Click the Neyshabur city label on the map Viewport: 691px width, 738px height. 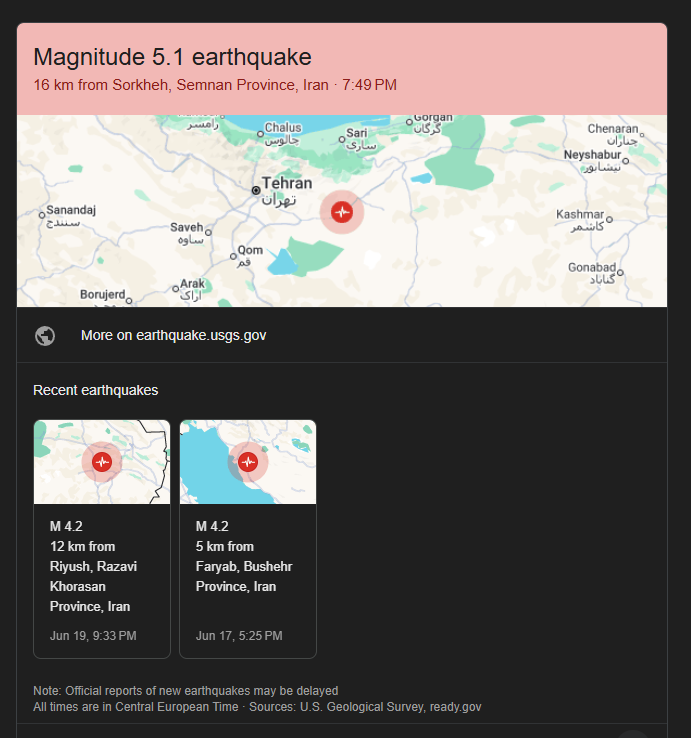pos(593,154)
